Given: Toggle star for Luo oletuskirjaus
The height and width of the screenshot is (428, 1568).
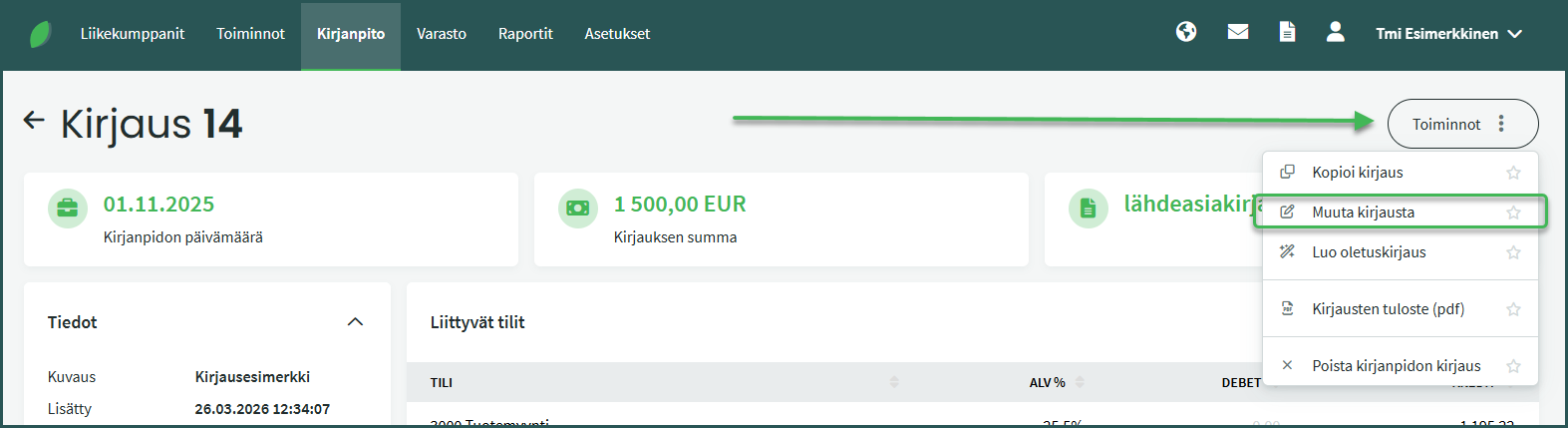Looking at the screenshot, I should tap(1513, 252).
